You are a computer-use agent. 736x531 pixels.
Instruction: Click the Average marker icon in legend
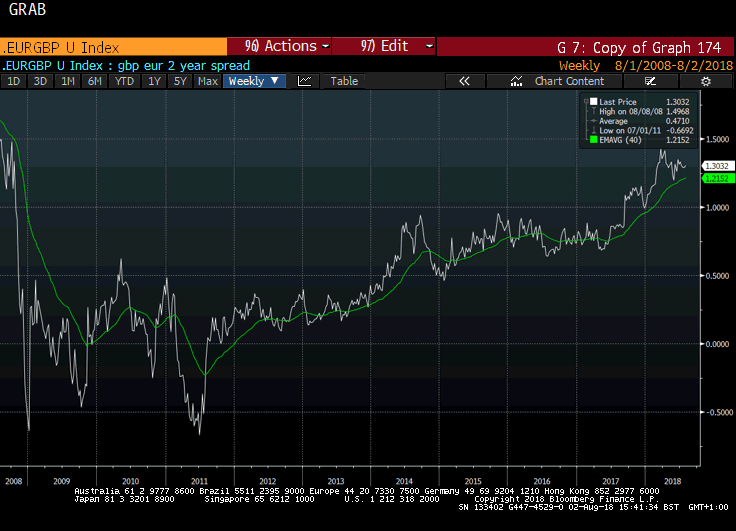pyautogui.click(x=593, y=121)
